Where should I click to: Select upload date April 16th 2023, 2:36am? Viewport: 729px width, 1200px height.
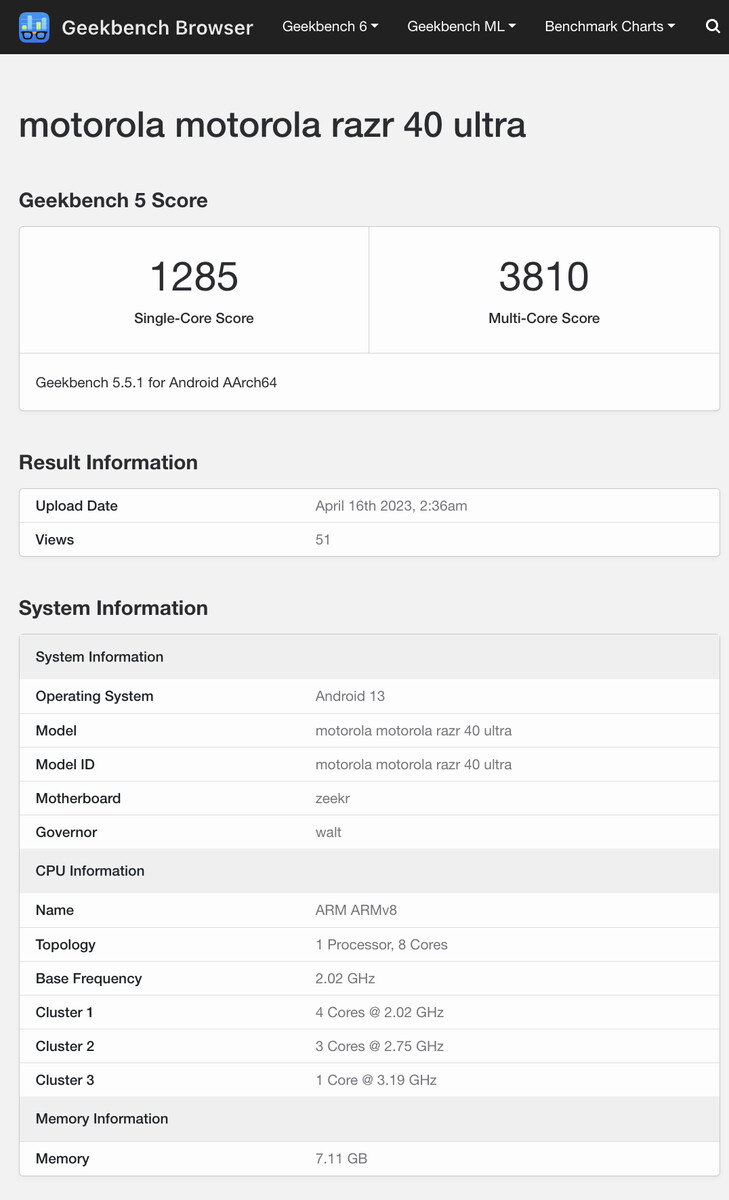tap(391, 506)
